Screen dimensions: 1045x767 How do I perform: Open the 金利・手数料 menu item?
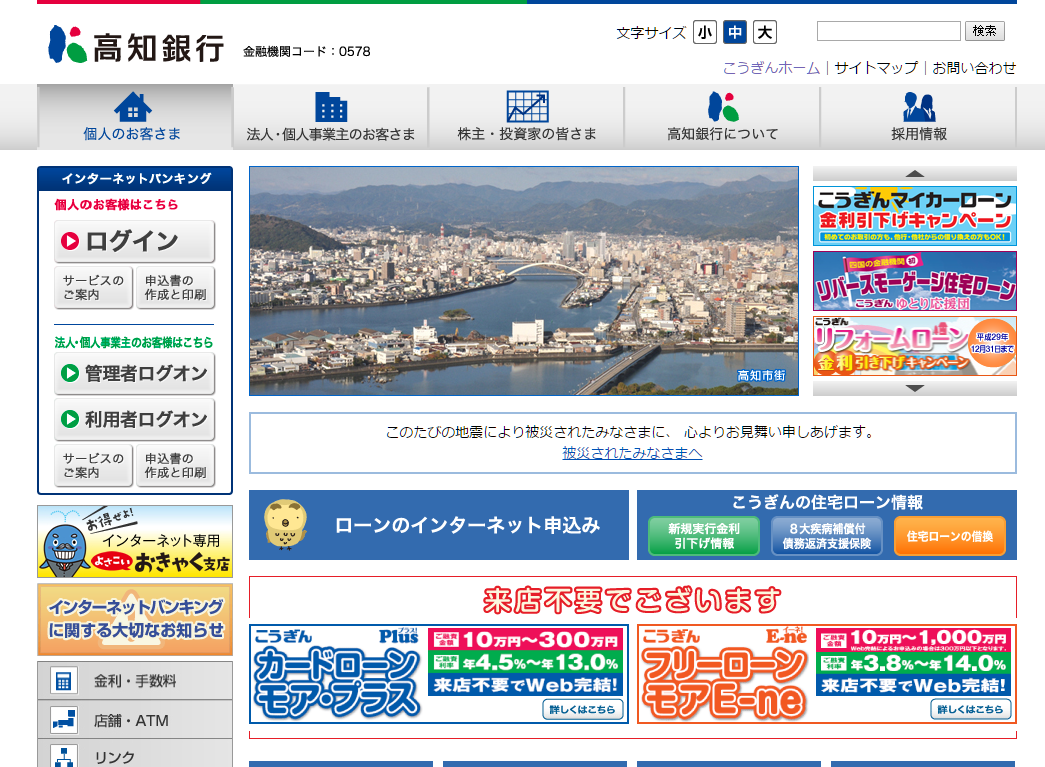pos(135,680)
